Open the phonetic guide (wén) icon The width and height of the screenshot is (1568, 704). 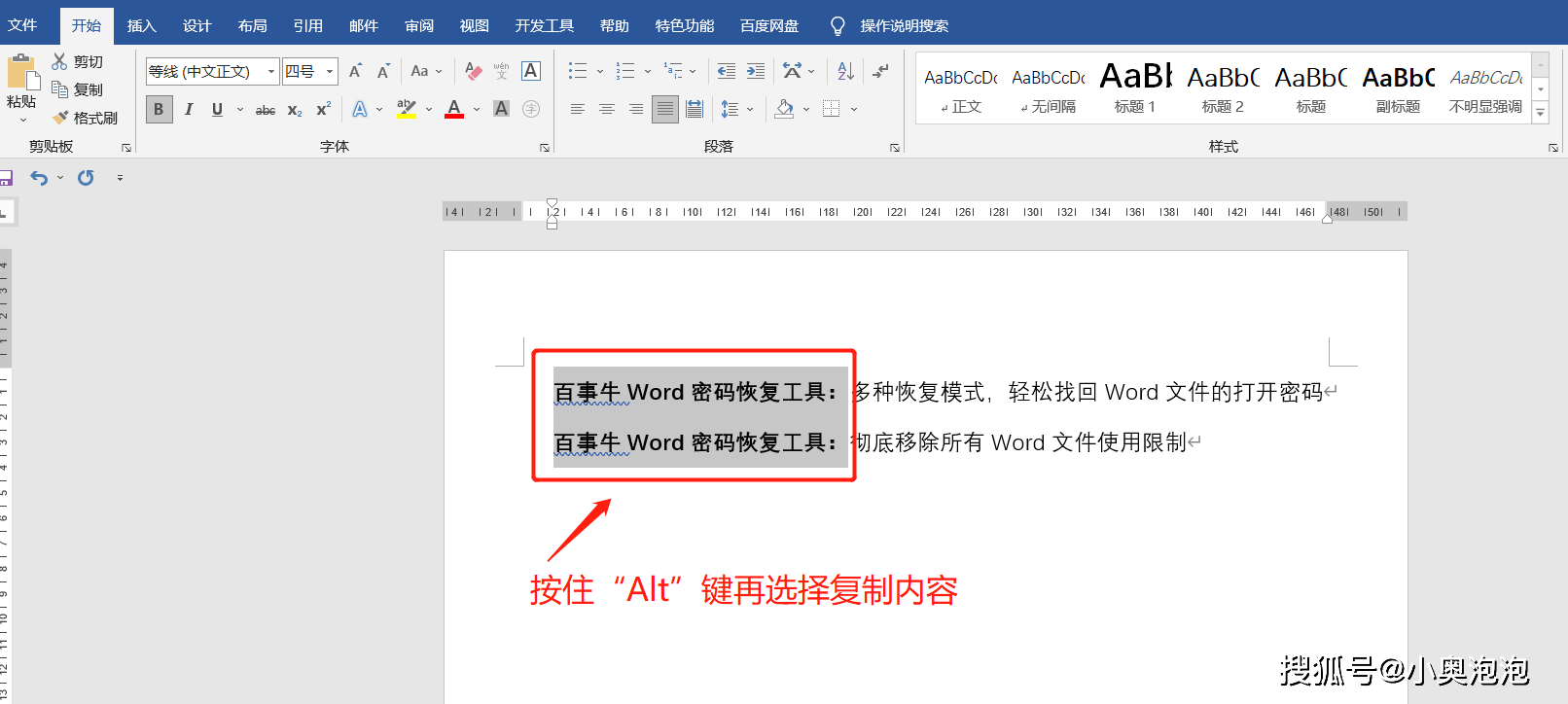pyautogui.click(x=501, y=71)
